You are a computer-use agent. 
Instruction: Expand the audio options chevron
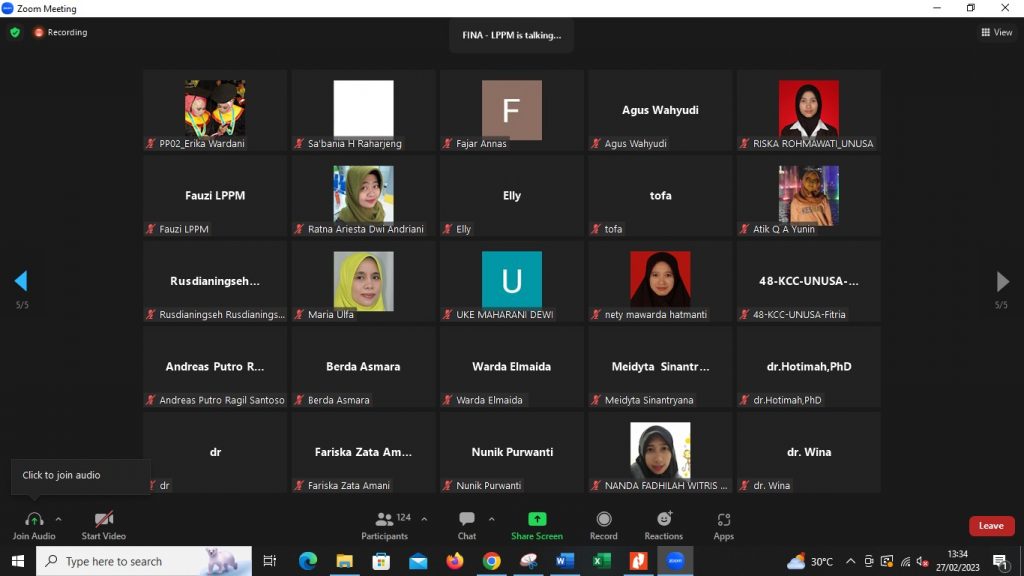(x=58, y=519)
